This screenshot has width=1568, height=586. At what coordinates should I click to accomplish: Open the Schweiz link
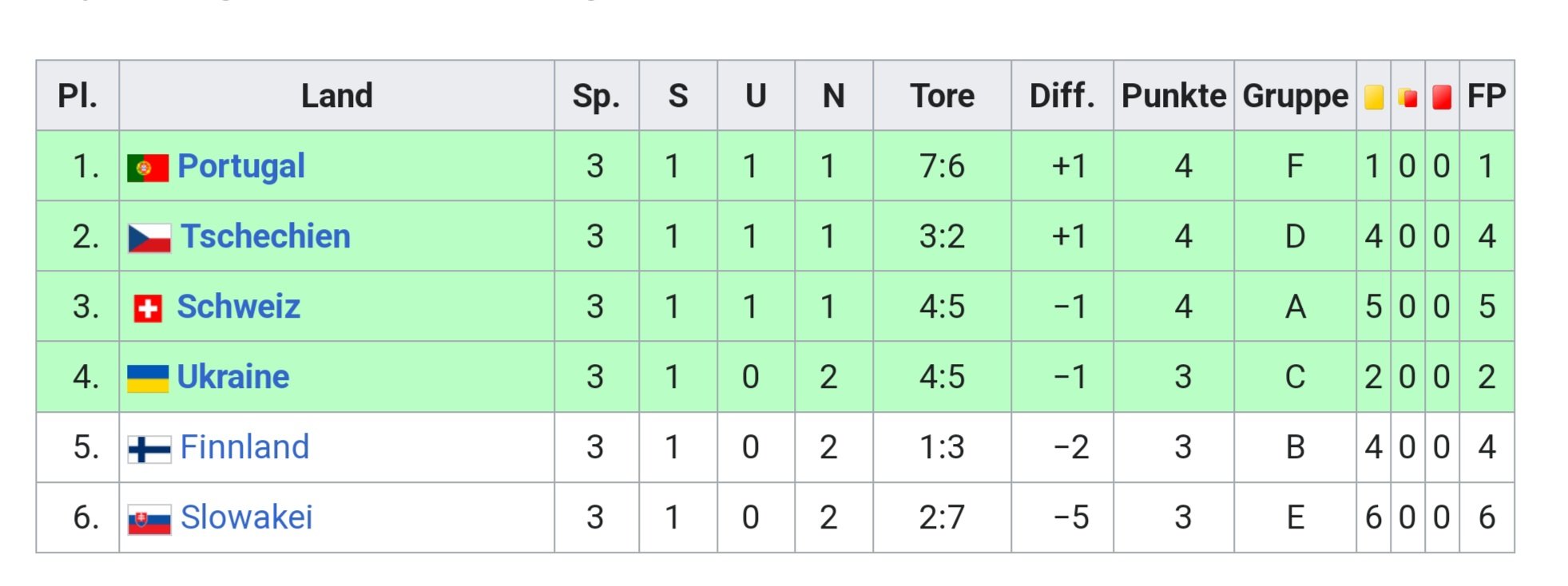tap(239, 307)
